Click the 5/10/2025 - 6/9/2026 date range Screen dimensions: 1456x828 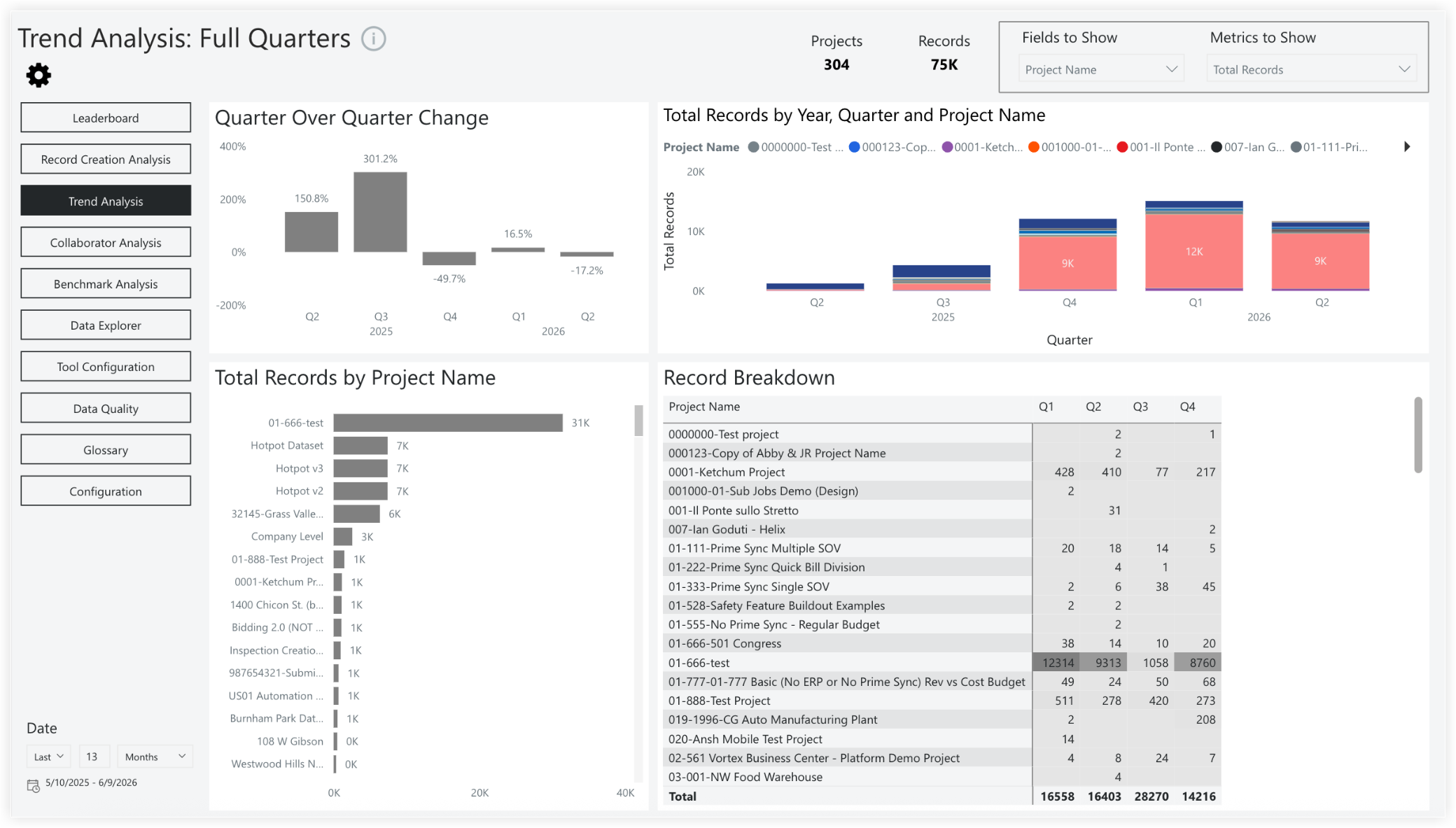91,783
